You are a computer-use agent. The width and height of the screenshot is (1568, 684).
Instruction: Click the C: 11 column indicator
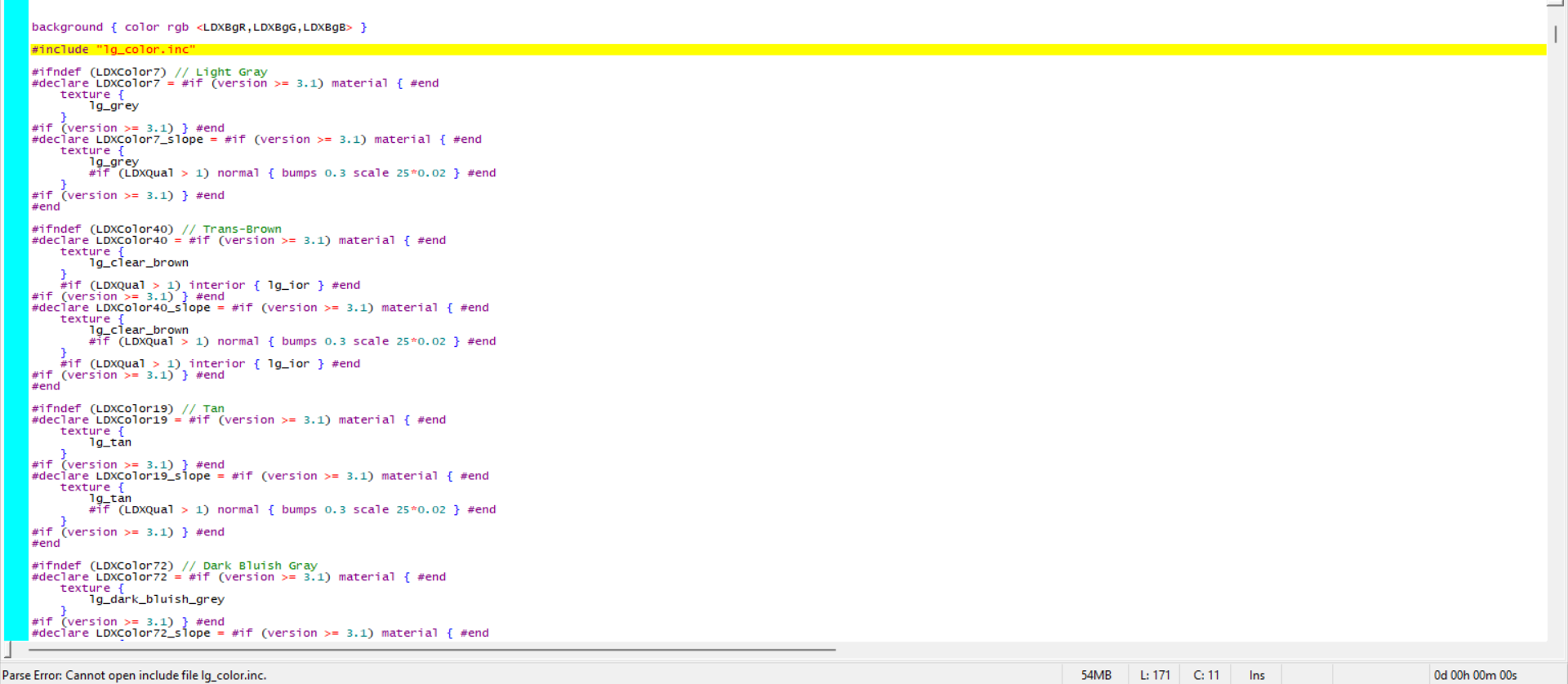(x=1206, y=675)
